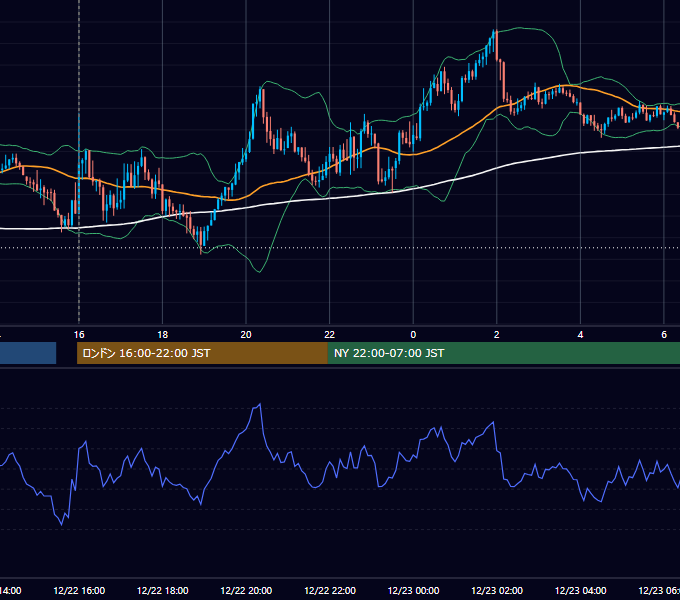Click the 0 hour label on chart axis
Screen dimensions: 680x600
pos(413,335)
